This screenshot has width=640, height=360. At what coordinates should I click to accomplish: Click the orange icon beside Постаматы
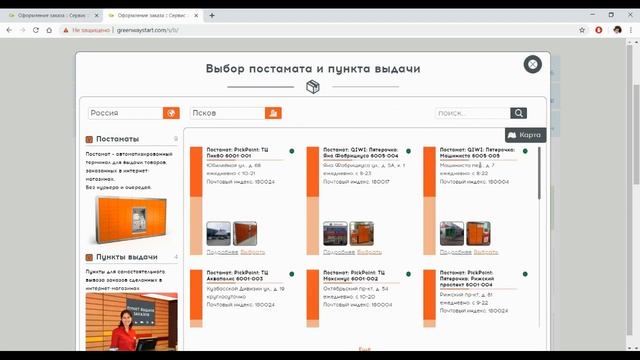[x=89, y=139]
